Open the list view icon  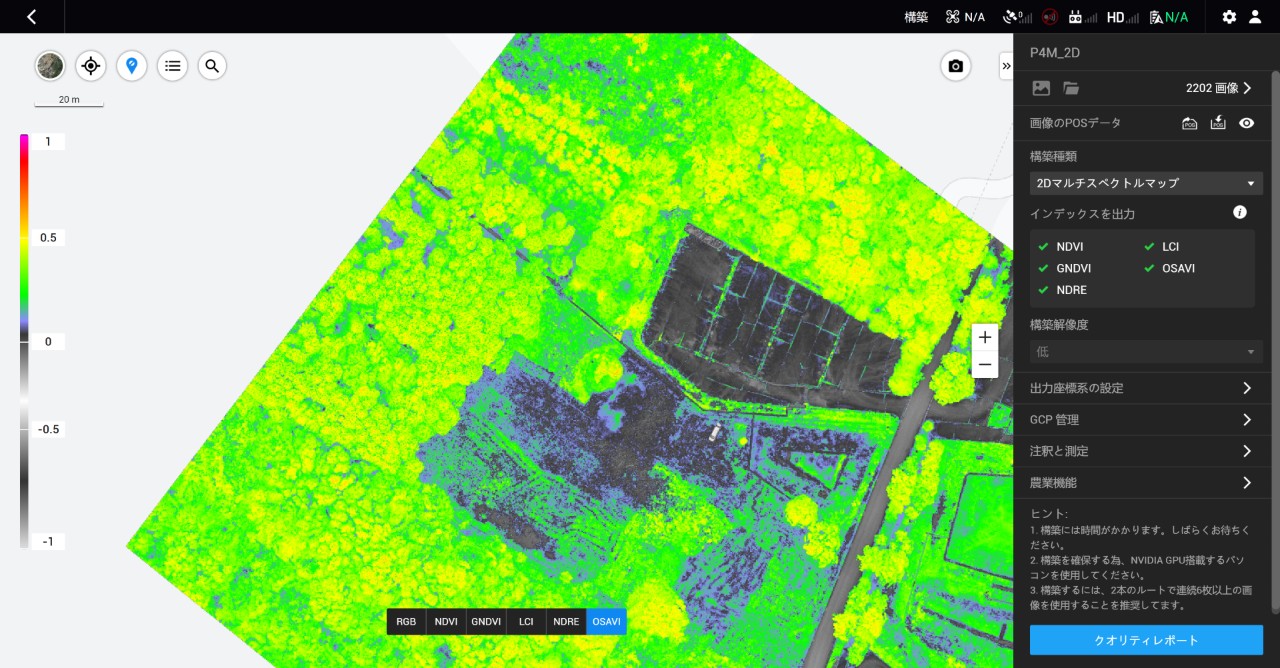172,66
